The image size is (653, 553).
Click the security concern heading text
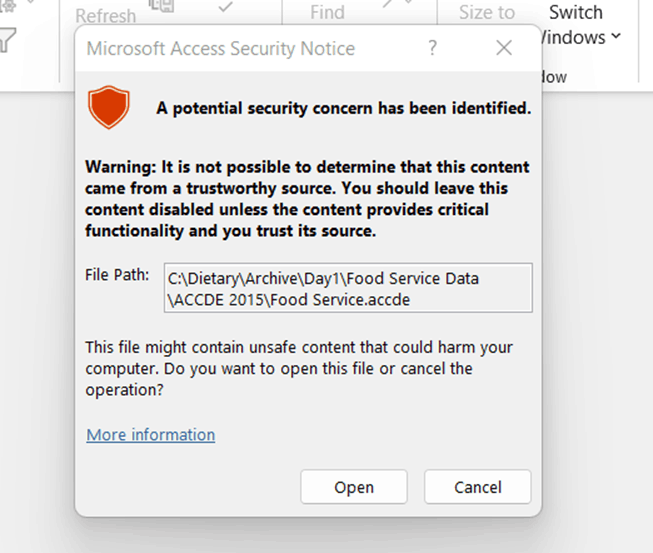(x=343, y=108)
